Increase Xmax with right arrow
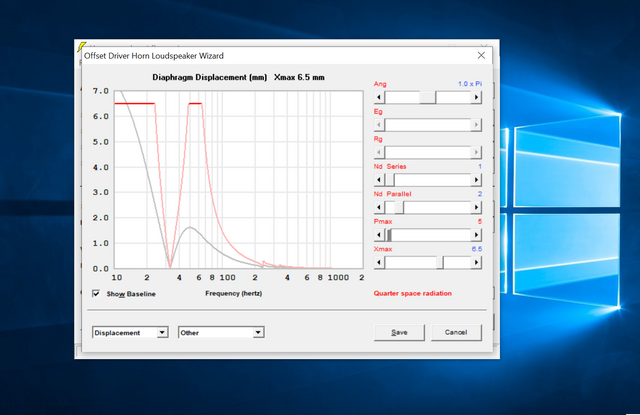The width and height of the screenshot is (640, 415). click(x=476, y=262)
